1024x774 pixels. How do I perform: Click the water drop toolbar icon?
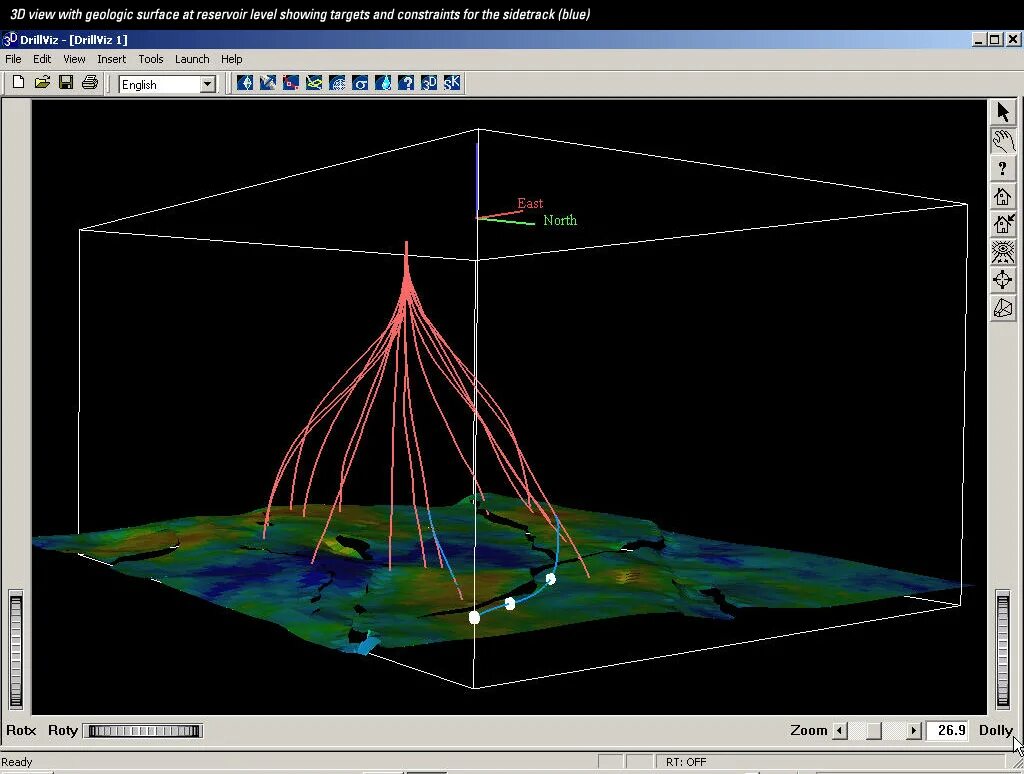[383, 83]
